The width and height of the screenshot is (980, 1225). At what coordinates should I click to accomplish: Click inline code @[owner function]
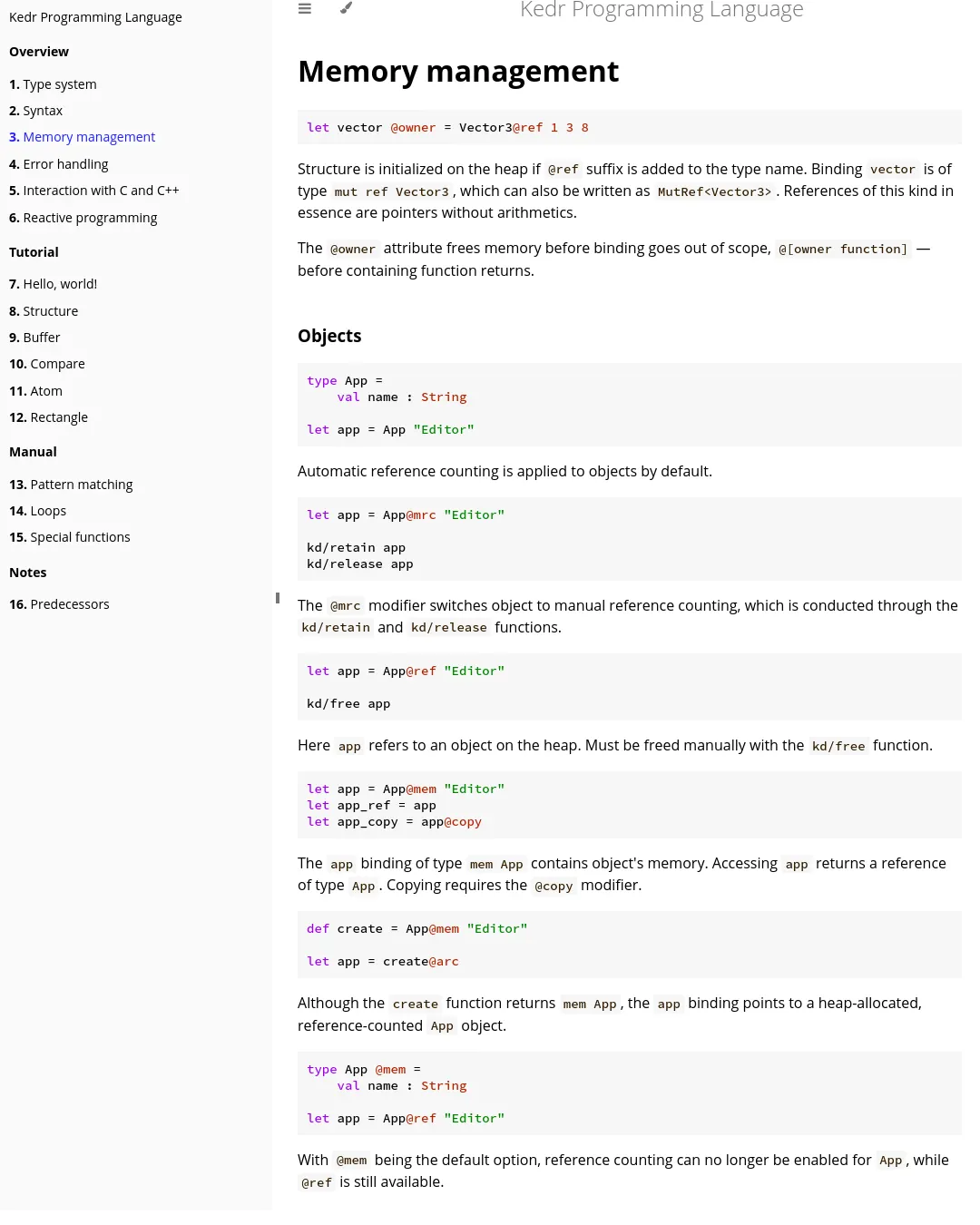coord(843,249)
